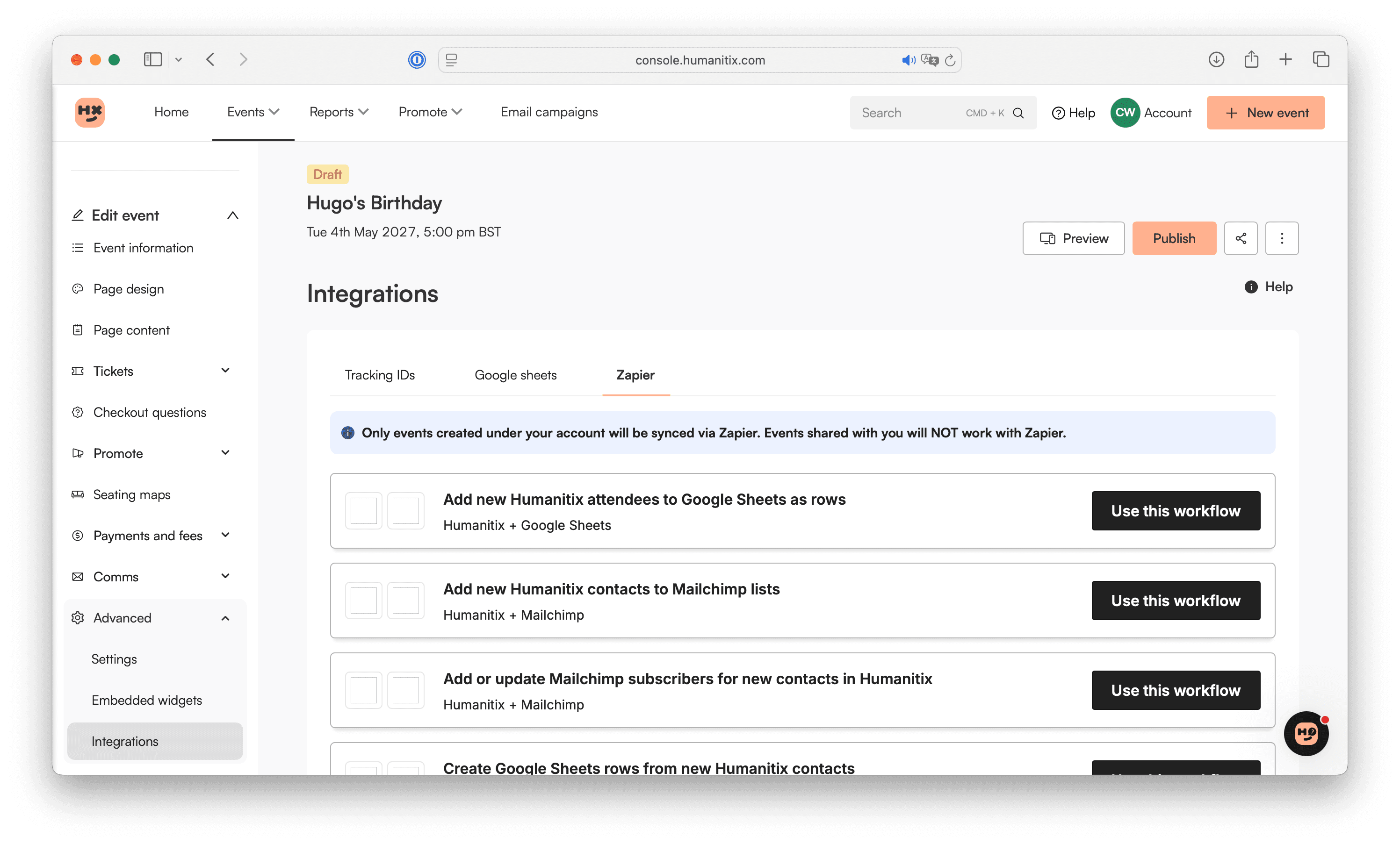The image size is (1400, 844).
Task: Click the Safari share icon
Action: click(1251, 59)
